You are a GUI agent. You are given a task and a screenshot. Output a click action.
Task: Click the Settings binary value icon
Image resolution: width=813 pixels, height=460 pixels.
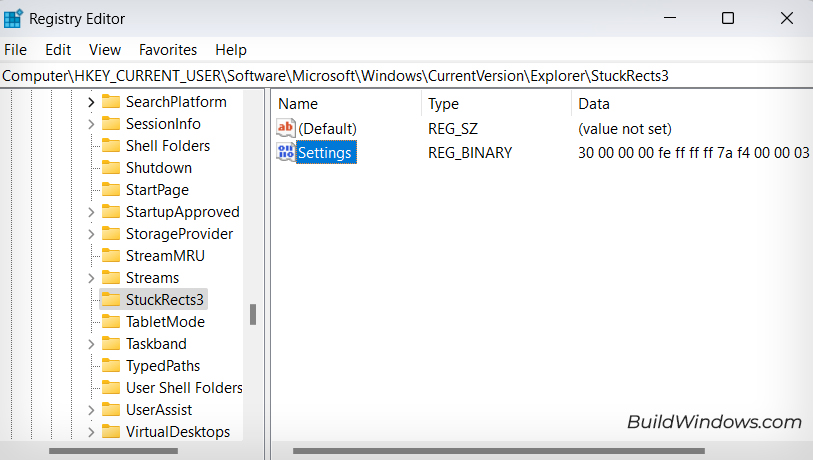tap(286, 152)
